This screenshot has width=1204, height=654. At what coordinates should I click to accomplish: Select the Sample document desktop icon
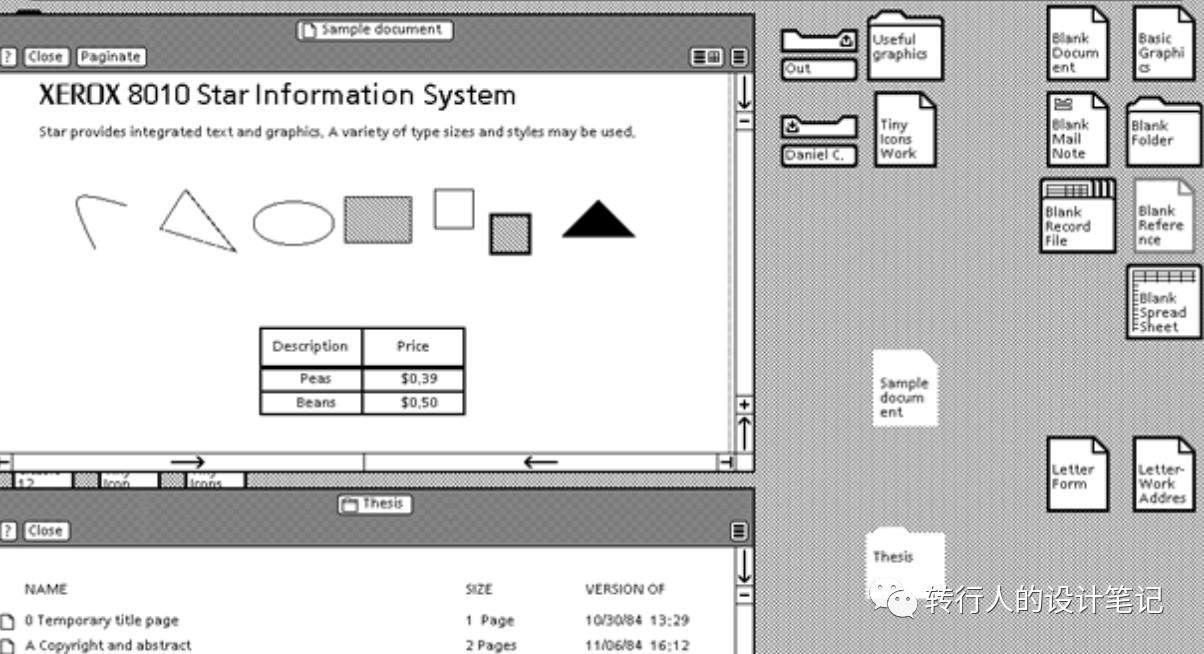pyautogui.click(x=905, y=388)
